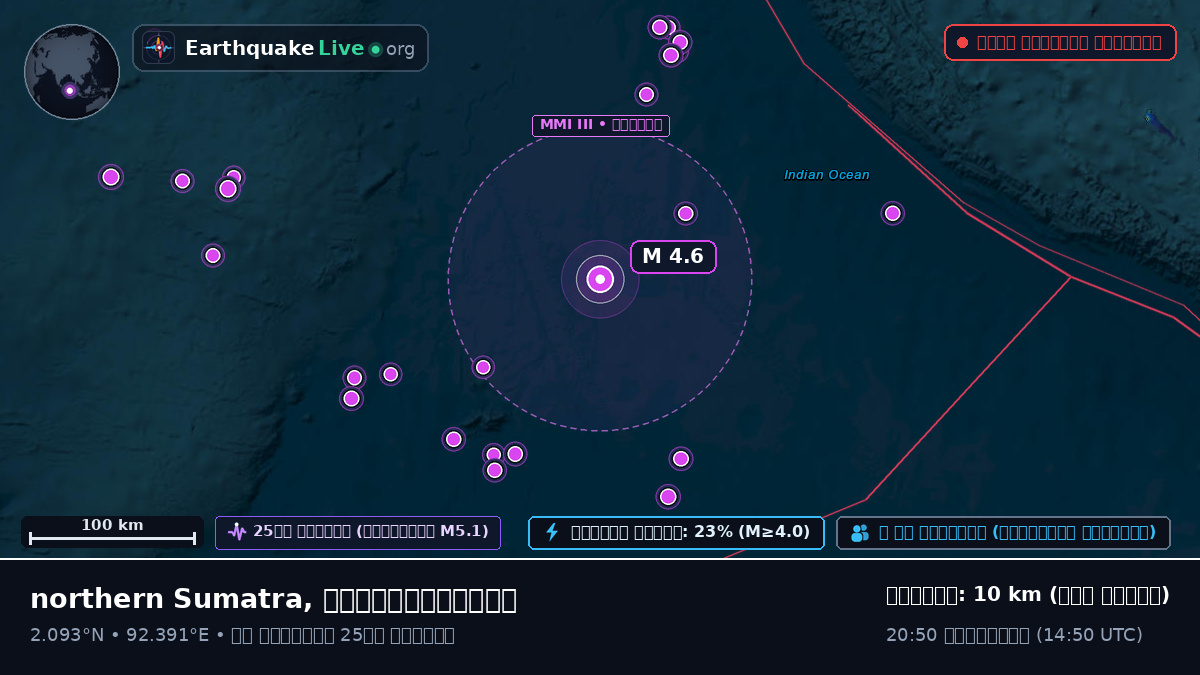Click the MMI III intensity label
Viewport: 1200px width, 675px height.
[601, 125]
